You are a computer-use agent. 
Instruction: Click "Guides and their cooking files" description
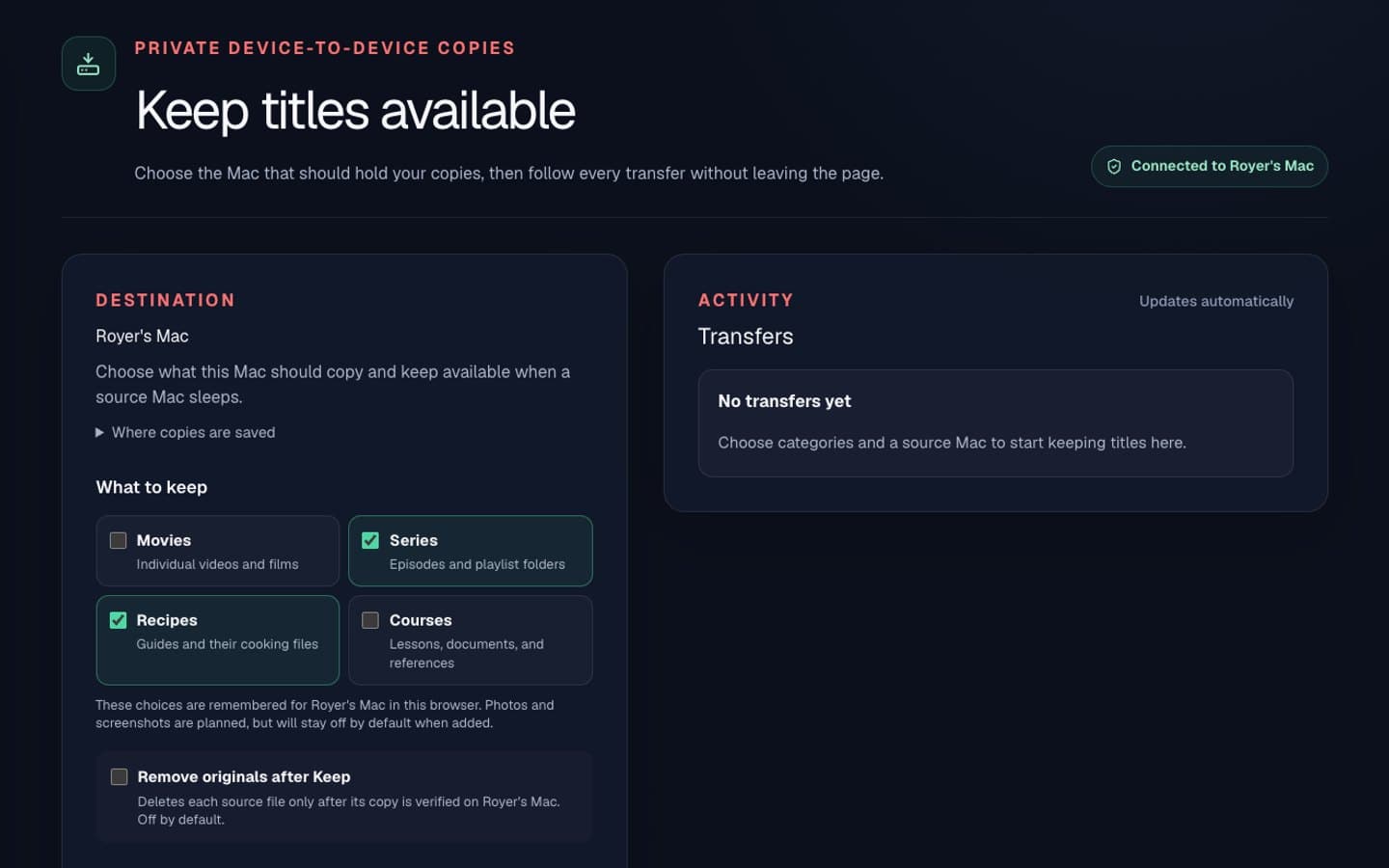click(228, 645)
